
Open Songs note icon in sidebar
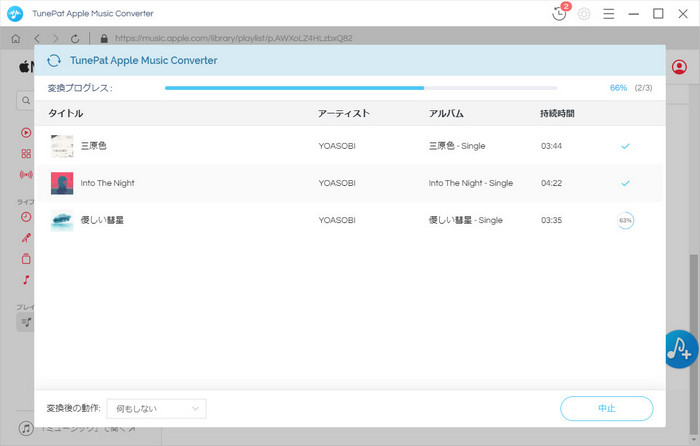coord(26,280)
